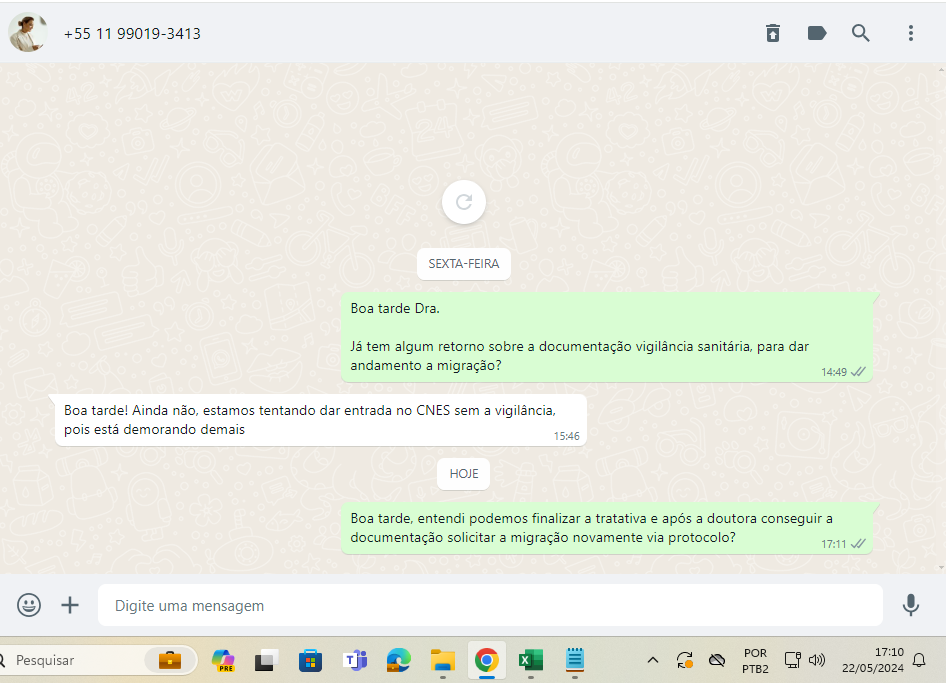Click the chat scrollbar down arrow
This screenshot has width=946, height=683.
pos(942,568)
